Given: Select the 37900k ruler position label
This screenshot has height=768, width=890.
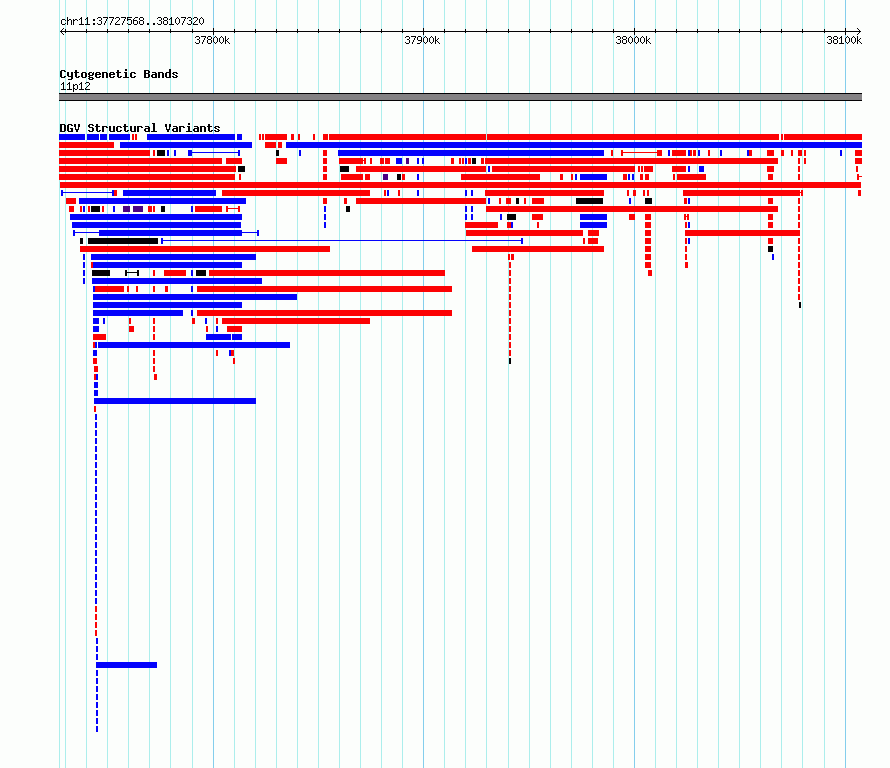Looking at the screenshot, I should [x=422, y=40].
